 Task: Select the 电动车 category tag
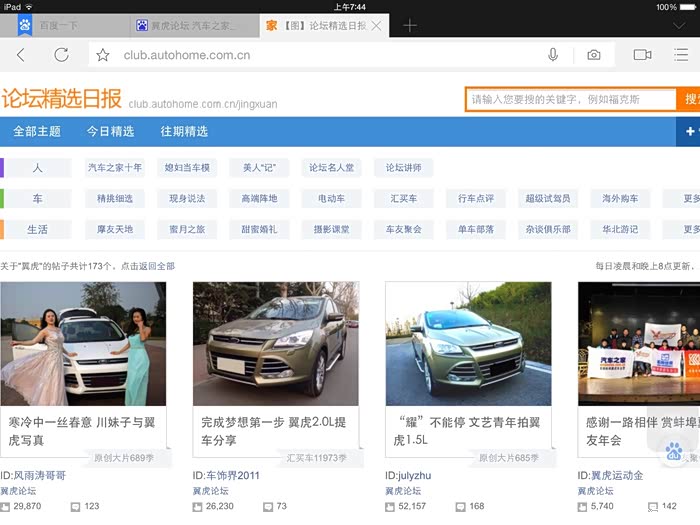331,199
